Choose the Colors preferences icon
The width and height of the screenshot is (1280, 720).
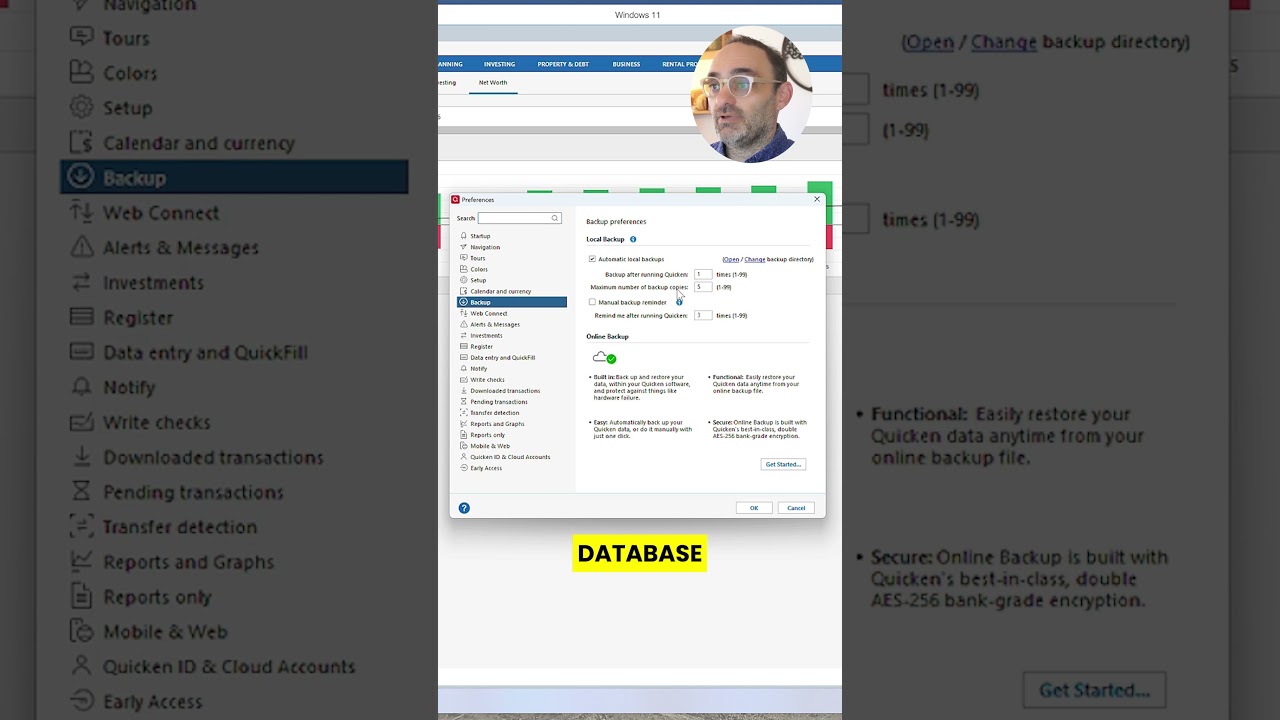tap(463, 269)
